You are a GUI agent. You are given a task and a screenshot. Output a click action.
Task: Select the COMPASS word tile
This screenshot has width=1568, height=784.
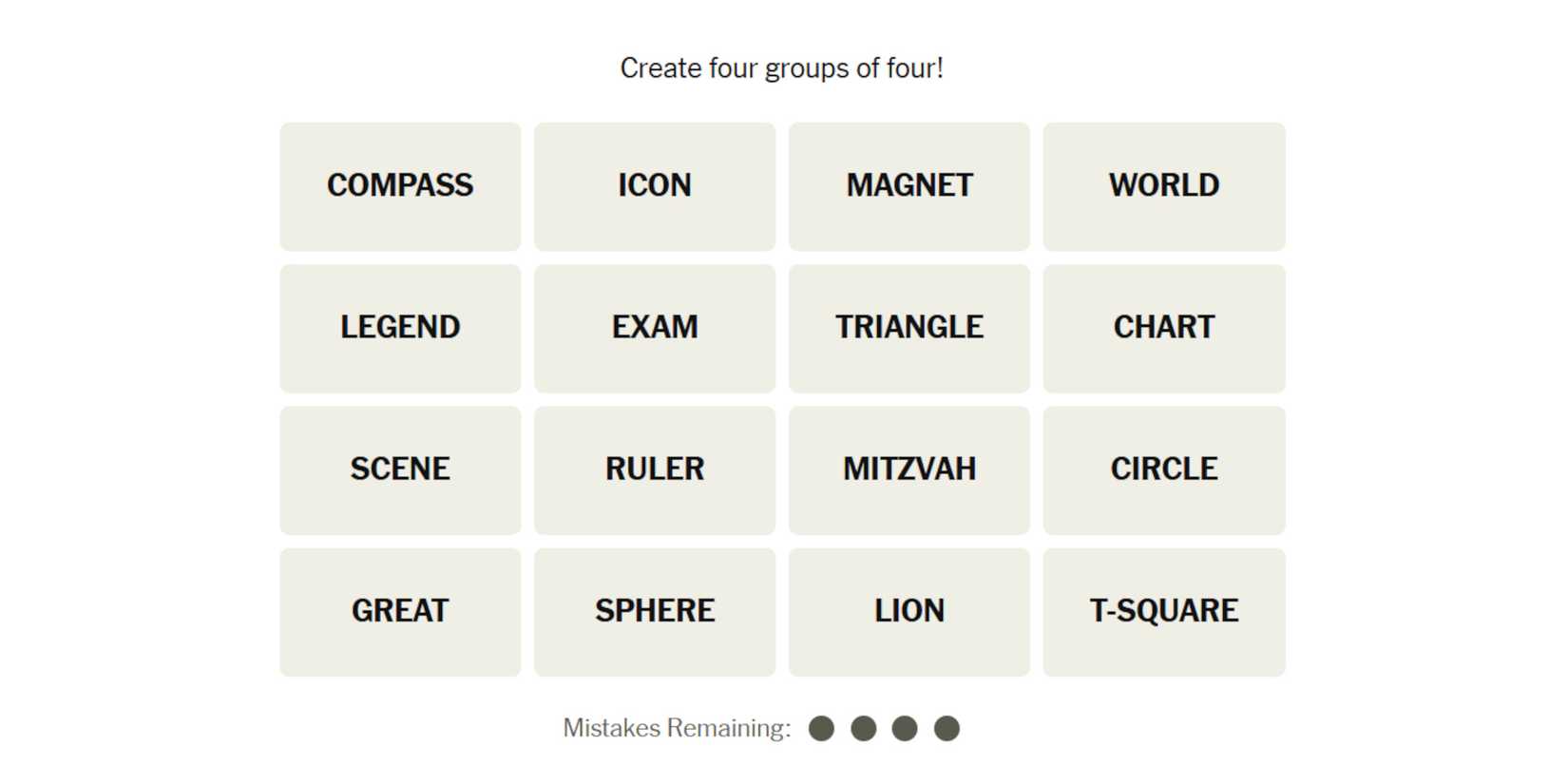400,186
